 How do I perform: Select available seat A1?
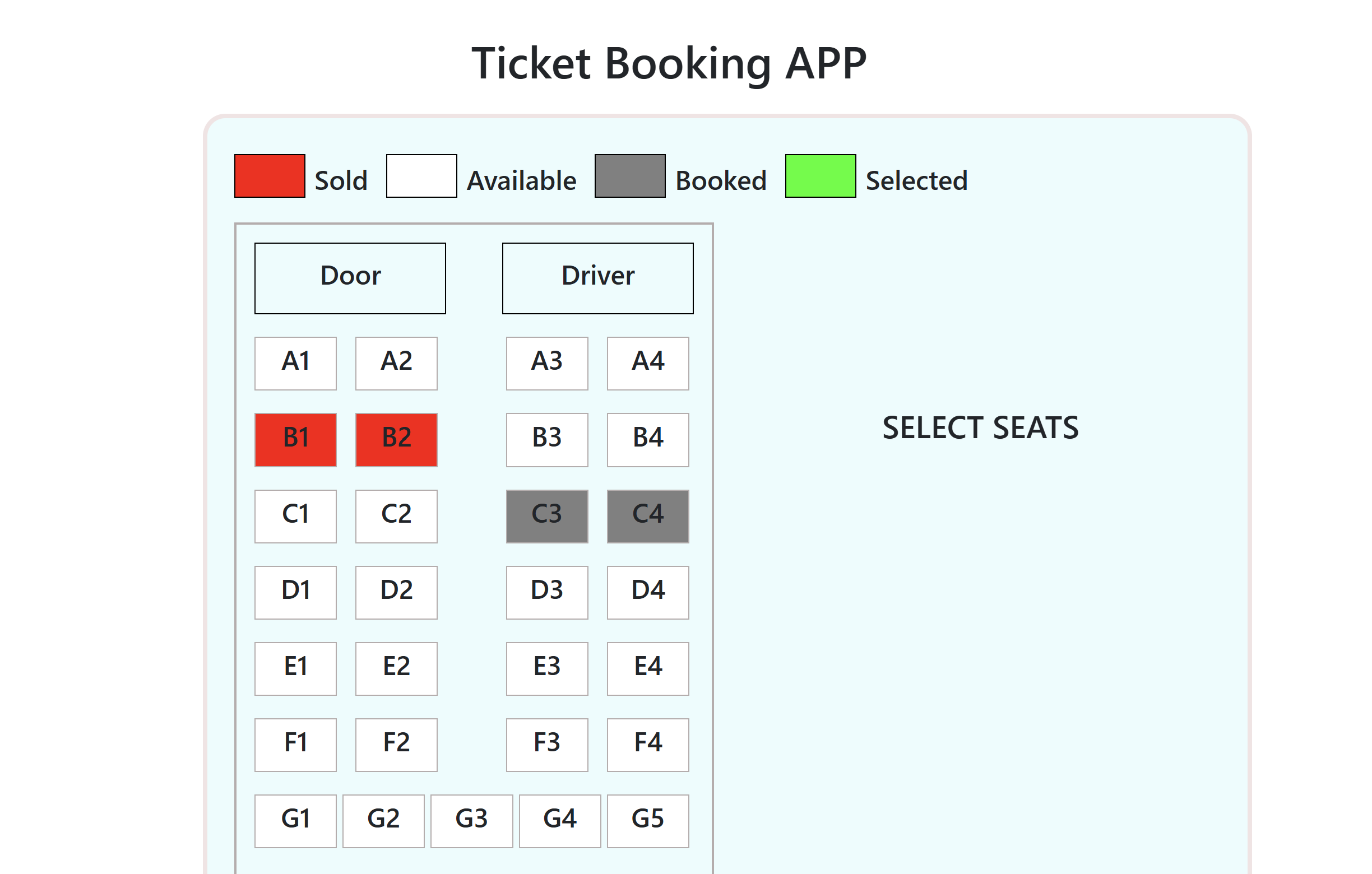(x=295, y=363)
